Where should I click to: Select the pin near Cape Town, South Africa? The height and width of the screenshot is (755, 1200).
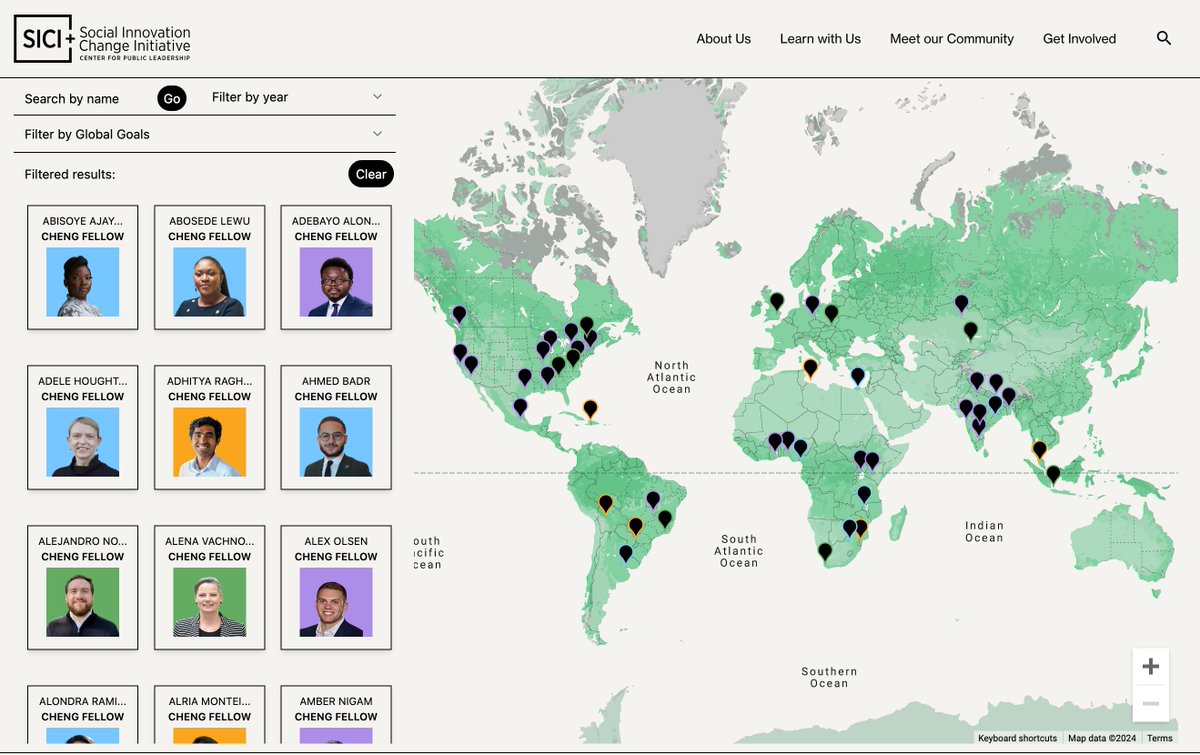pyautogui.click(x=825, y=550)
